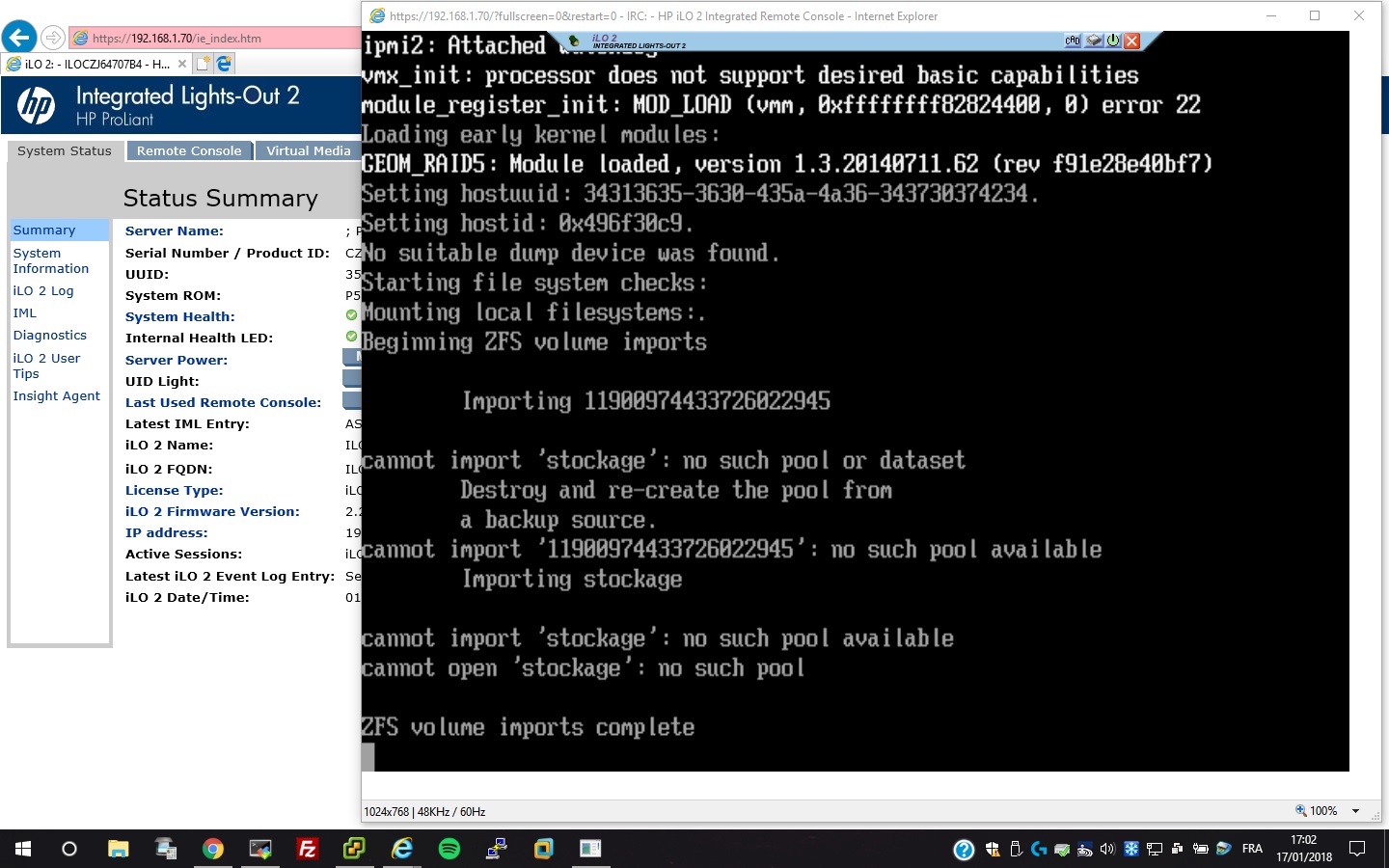Click the green Internal Health LED icon
Image resolution: width=1389 pixels, height=868 pixels.
[351, 337]
